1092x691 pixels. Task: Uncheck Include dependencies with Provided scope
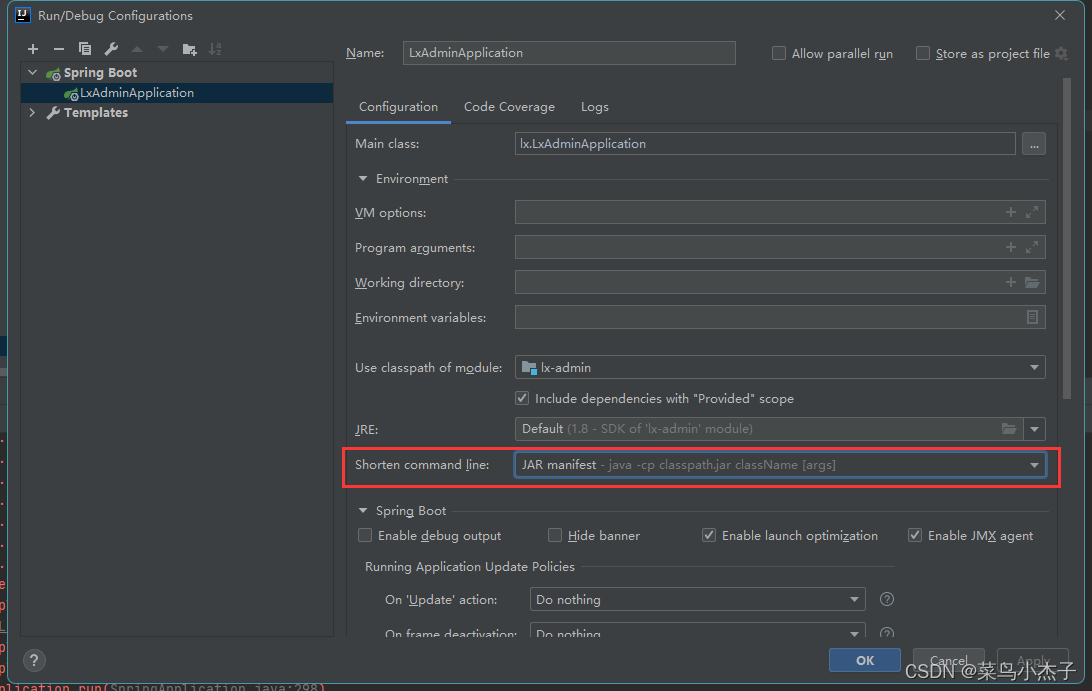(522, 398)
